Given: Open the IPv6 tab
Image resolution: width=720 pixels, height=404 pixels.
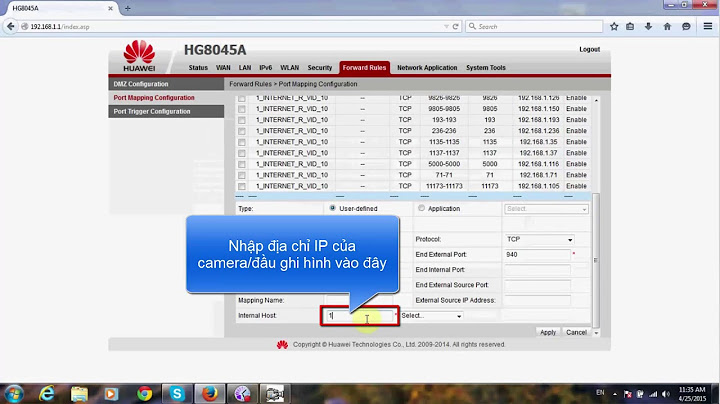Looking at the screenshot, I should tap(265, 67).
